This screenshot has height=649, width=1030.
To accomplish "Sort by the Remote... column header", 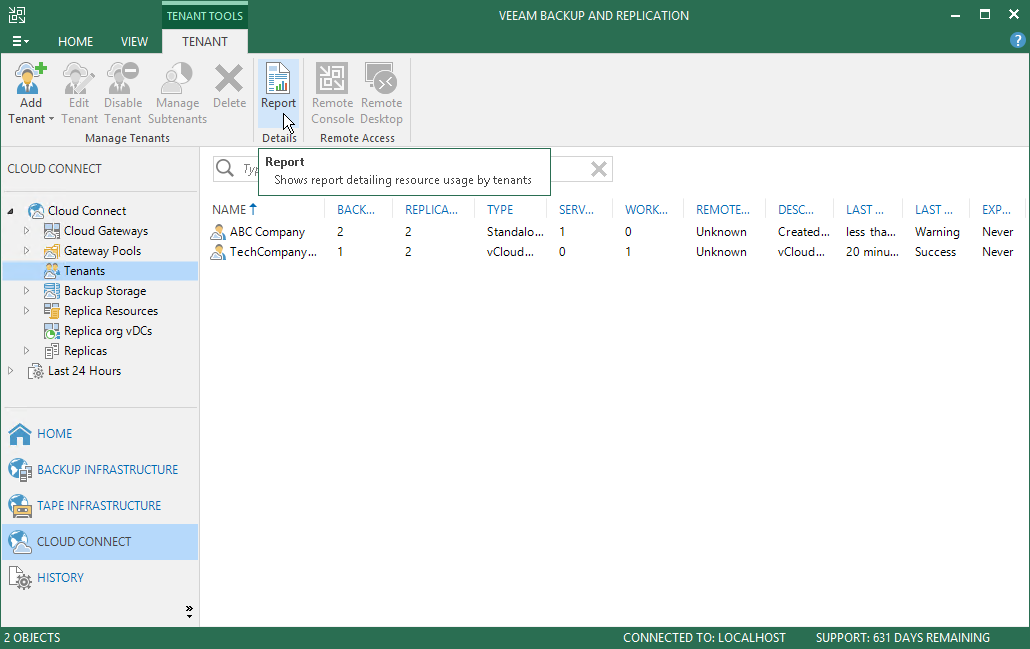I will pos(724,210).
